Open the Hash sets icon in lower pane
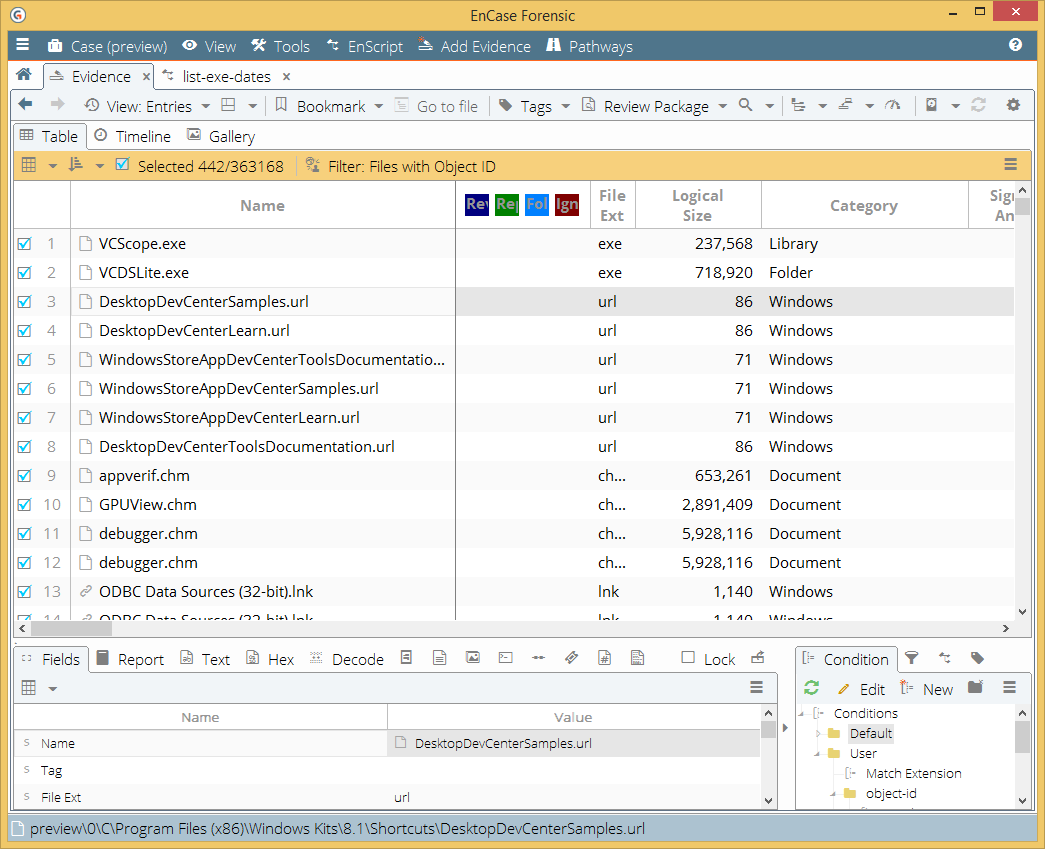Viewport: 1045px width, 849px height. point(604,658)
